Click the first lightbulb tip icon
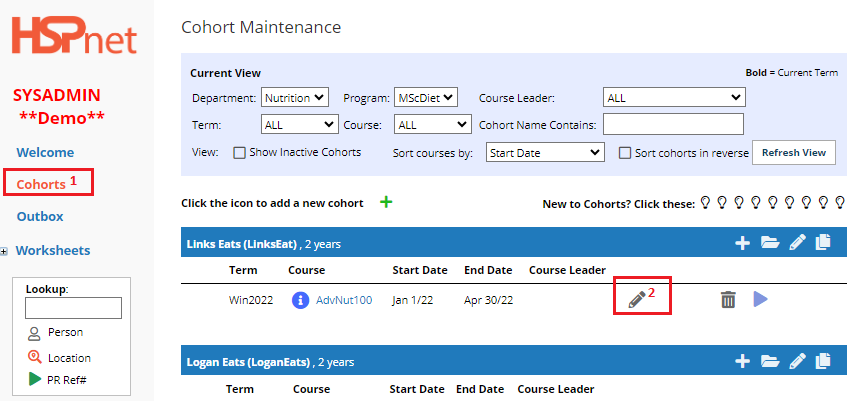 tap(704, 202)
